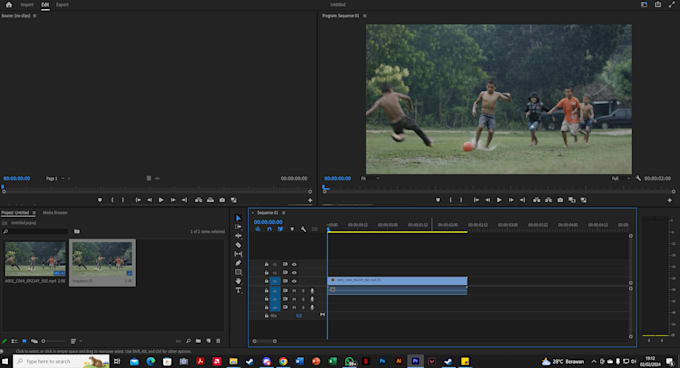Select the Sequence 01 timeline tab
Image resolution: width=680 pixels, height=368 pixels.
pyautogui.click(x=268, y=213)
